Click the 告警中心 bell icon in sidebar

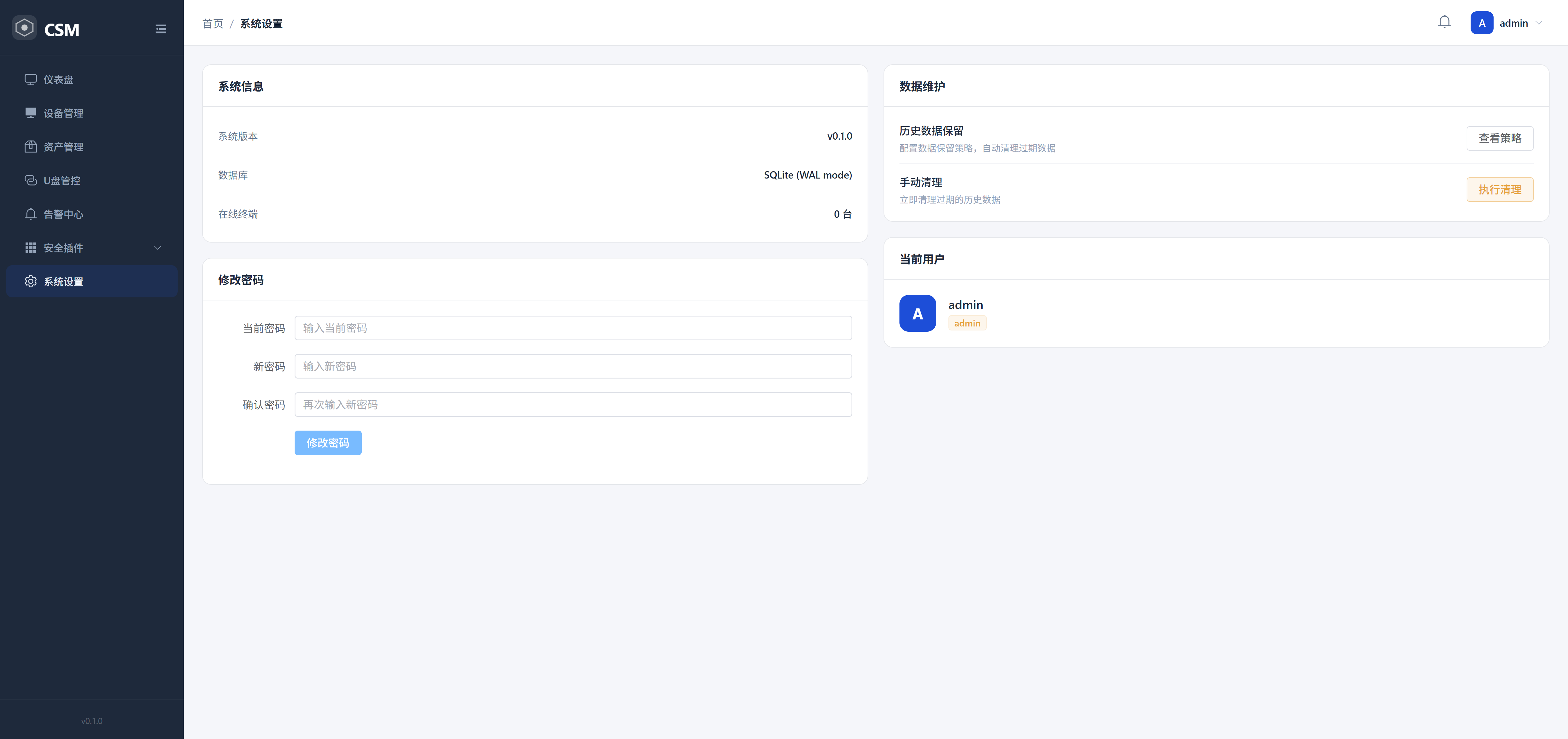pyautogui.click(x=30, y=214)
